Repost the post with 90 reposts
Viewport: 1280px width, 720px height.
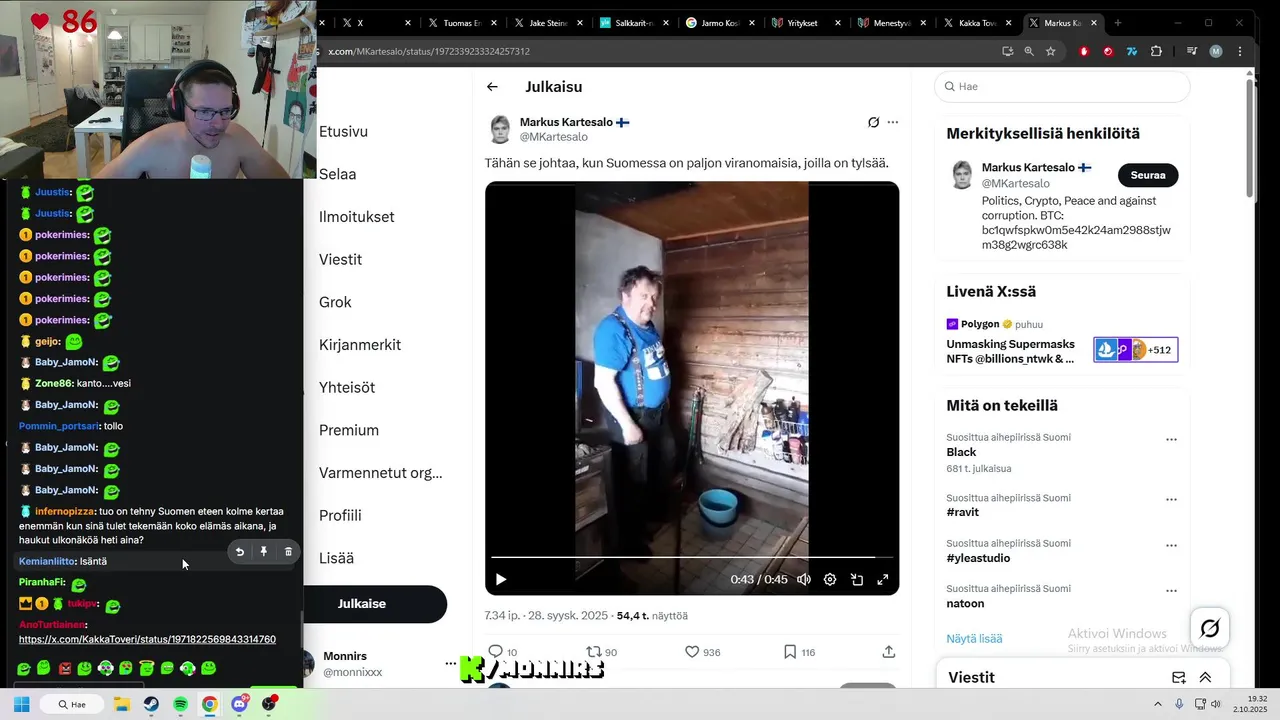coord(593,652)
